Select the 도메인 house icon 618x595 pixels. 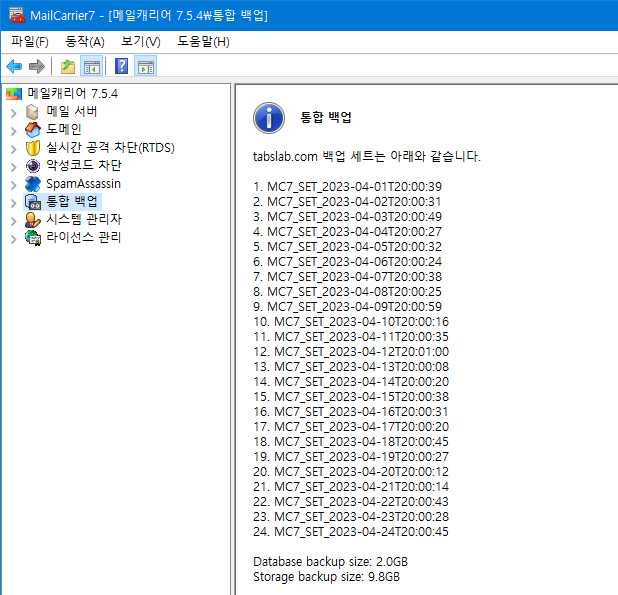(x=33, y=129)
